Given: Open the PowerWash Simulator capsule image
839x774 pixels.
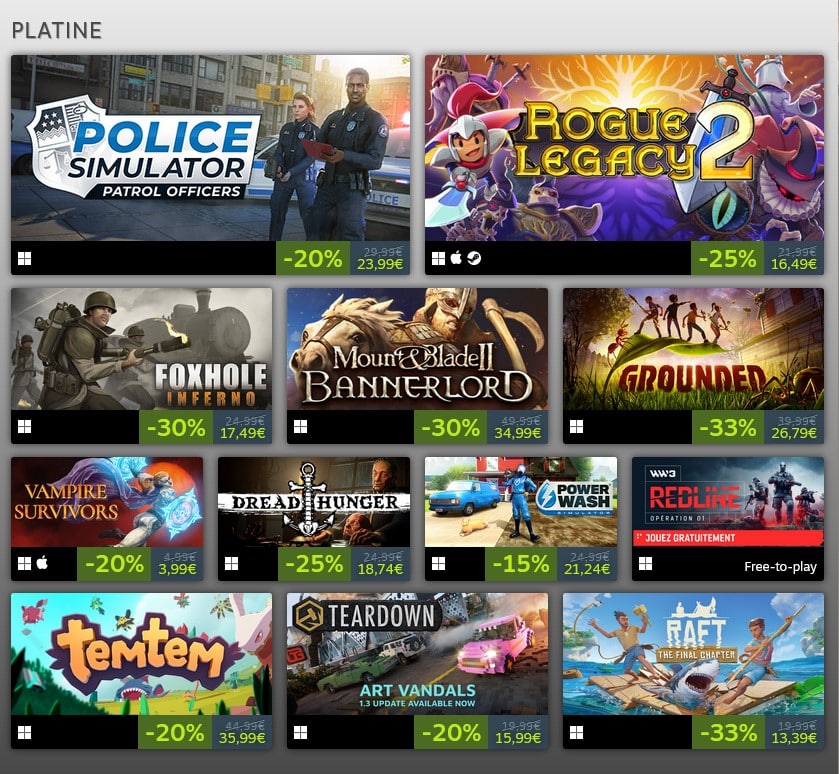Looking at the screenshot, I should click(x=521, y=502).
